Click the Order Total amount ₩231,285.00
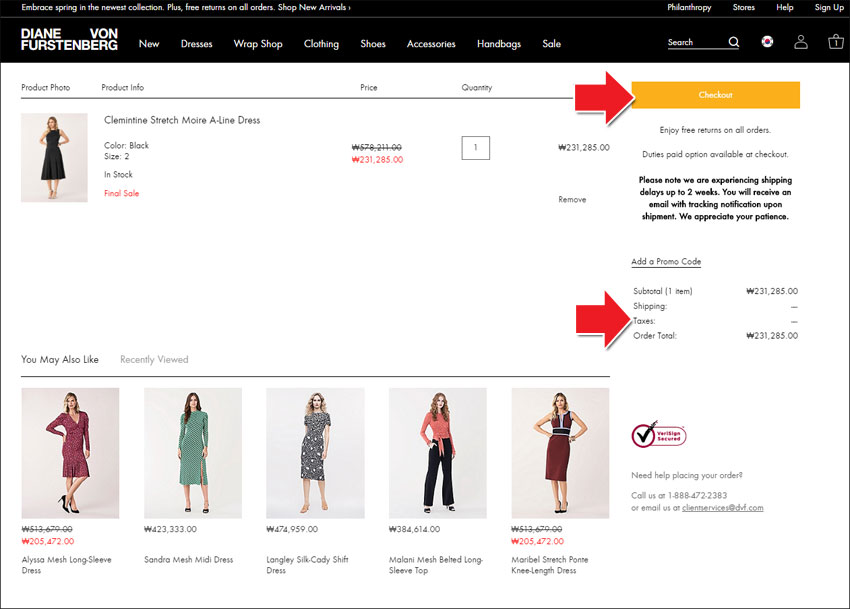Screen dimensions: 850x609 (x=772, y=336)
